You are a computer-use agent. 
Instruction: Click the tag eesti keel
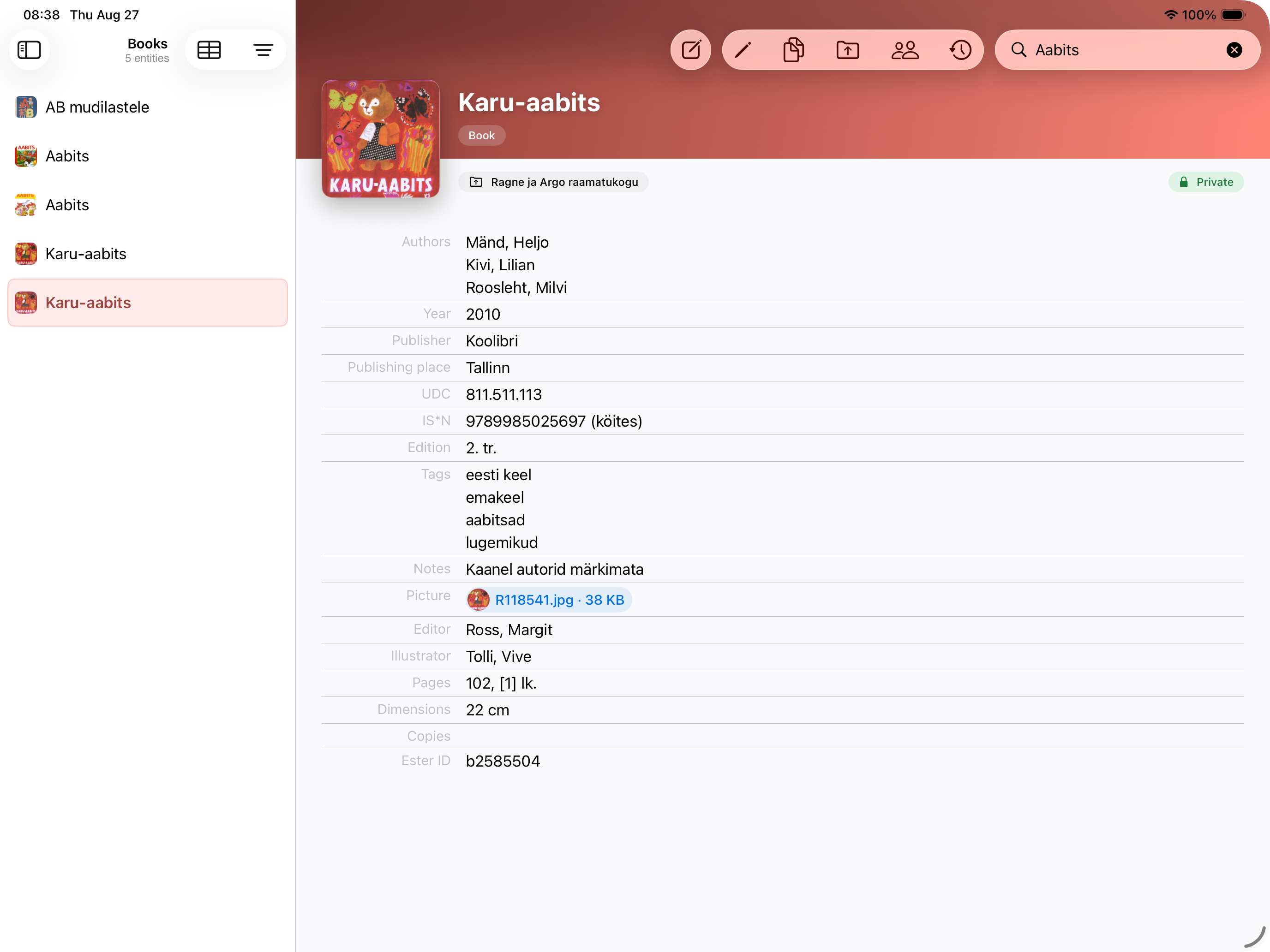point(498,475)
